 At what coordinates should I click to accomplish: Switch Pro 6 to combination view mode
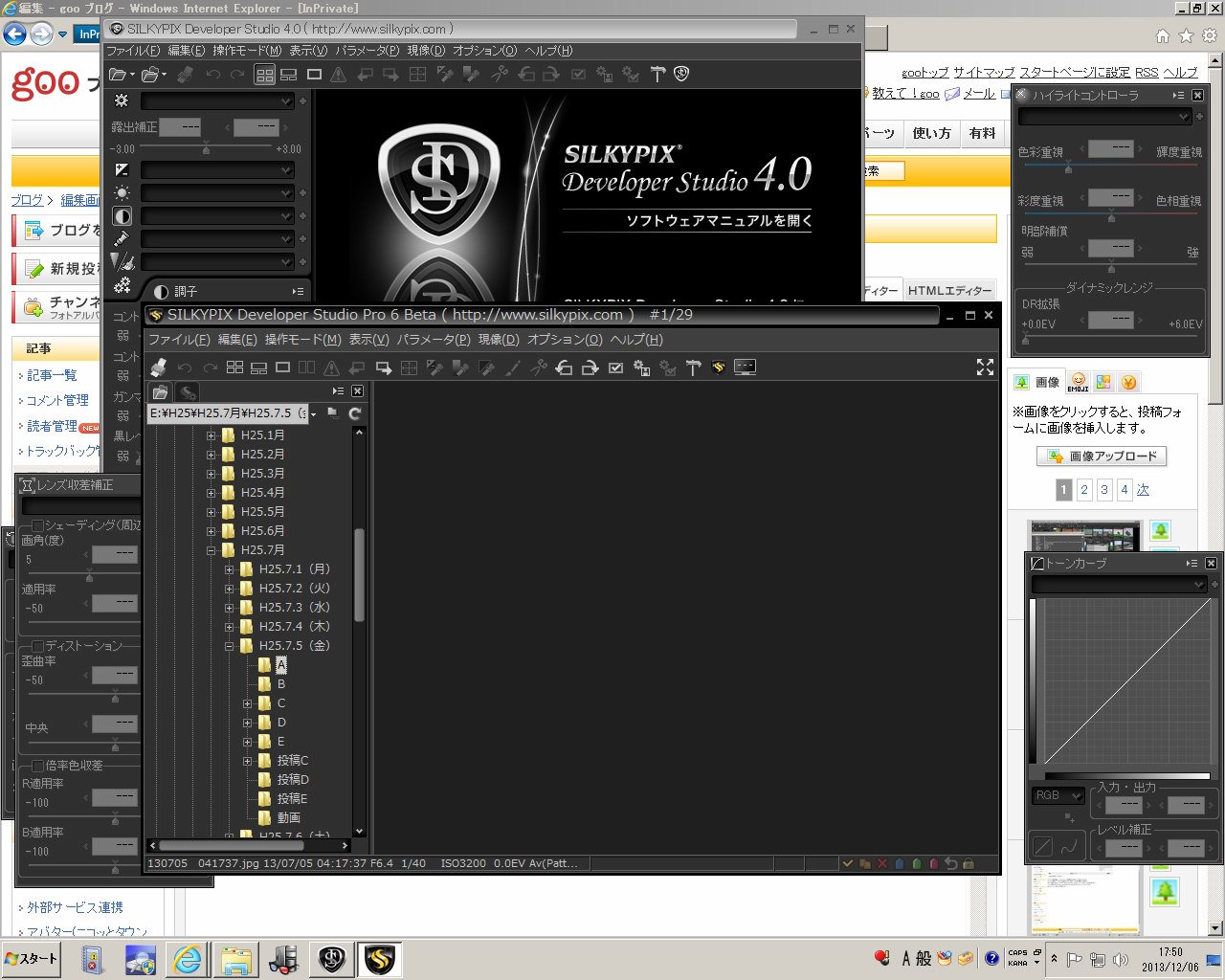(x=258, y=367)
